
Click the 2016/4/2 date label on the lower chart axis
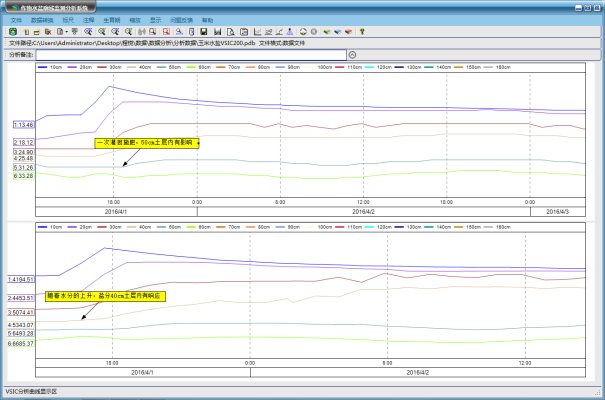point(418,373)
